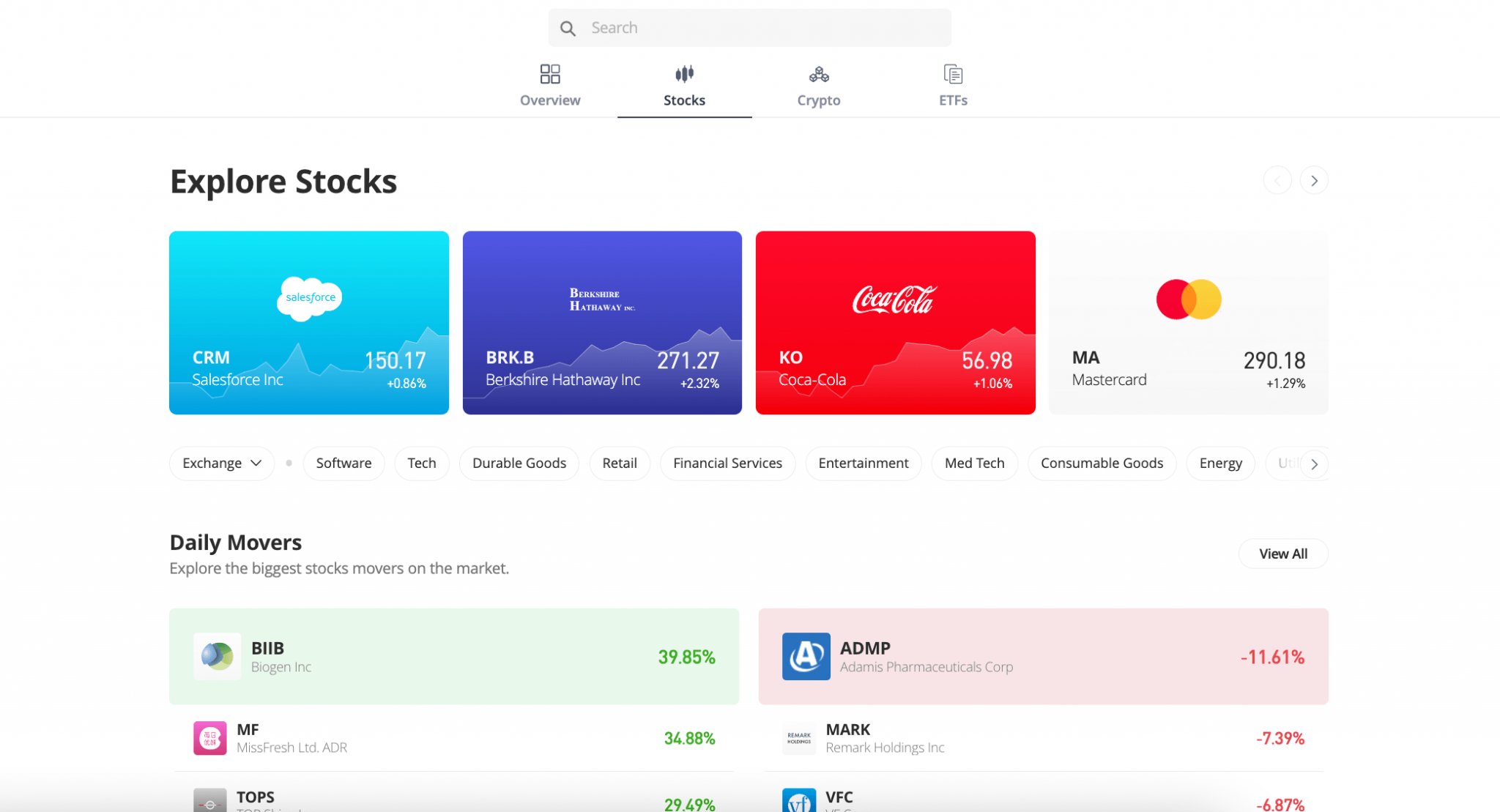The height and width of the screenshot is (812, 1500).
Task: Select the Crypto coins icon
Action: coord(818,74)
